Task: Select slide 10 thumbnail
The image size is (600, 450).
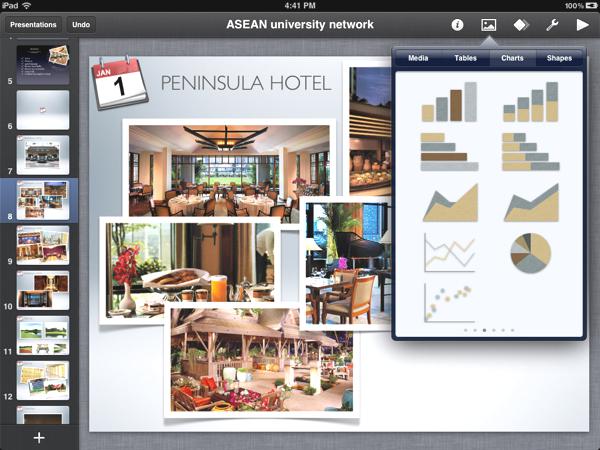Action: 43,290
